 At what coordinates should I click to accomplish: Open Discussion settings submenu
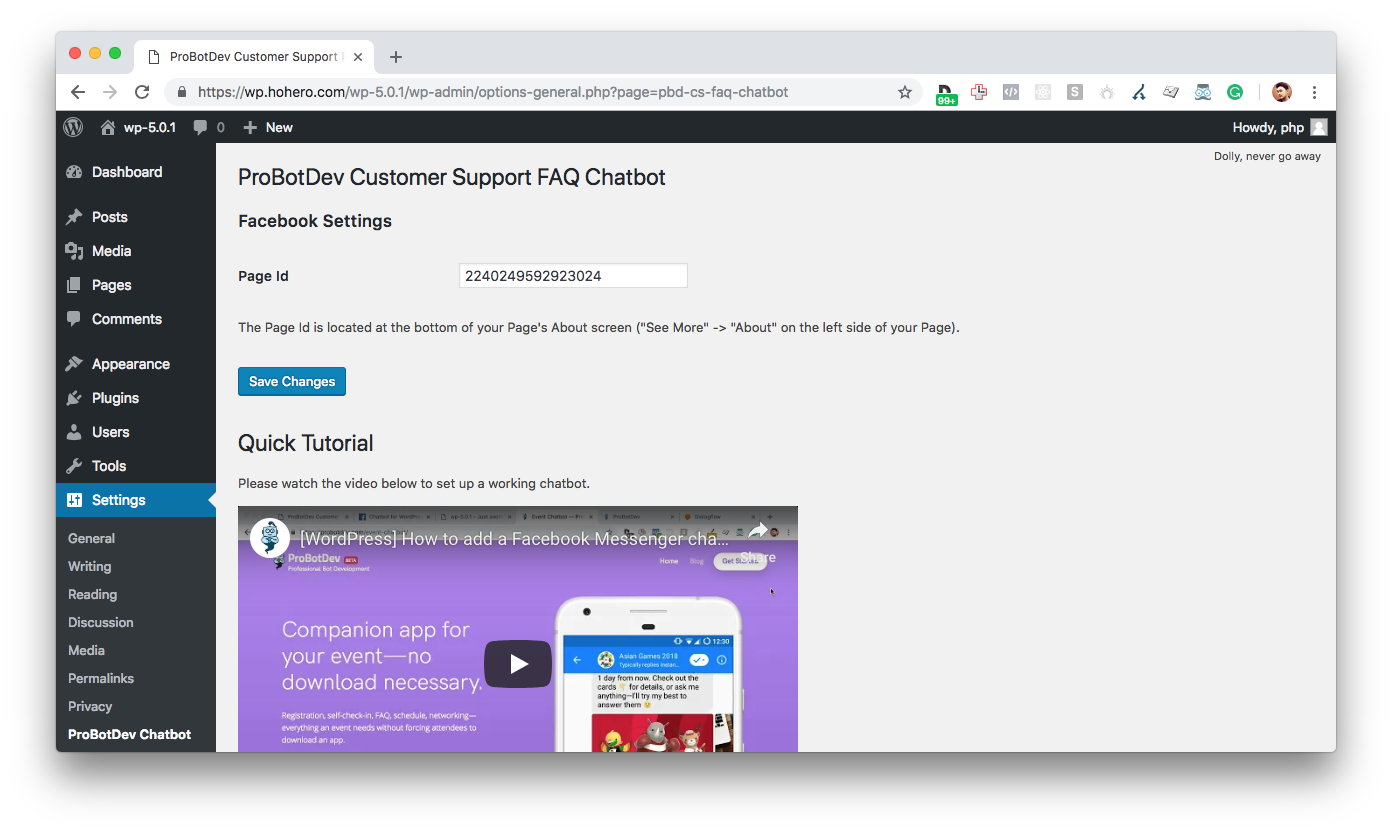coord(101,622)
